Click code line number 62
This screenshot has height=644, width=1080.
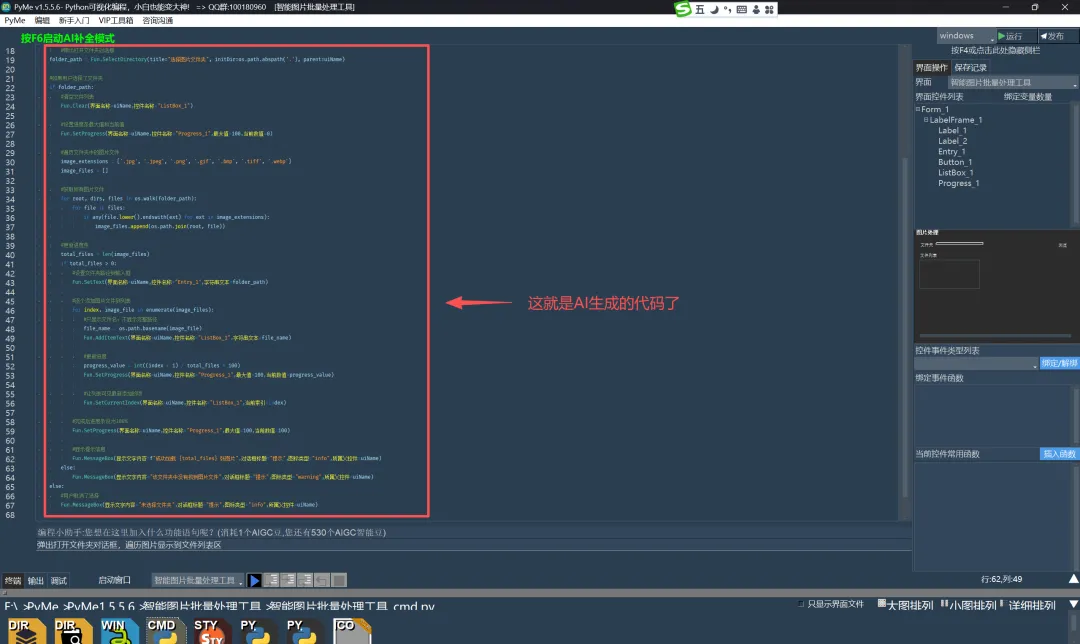click(10, 459)
